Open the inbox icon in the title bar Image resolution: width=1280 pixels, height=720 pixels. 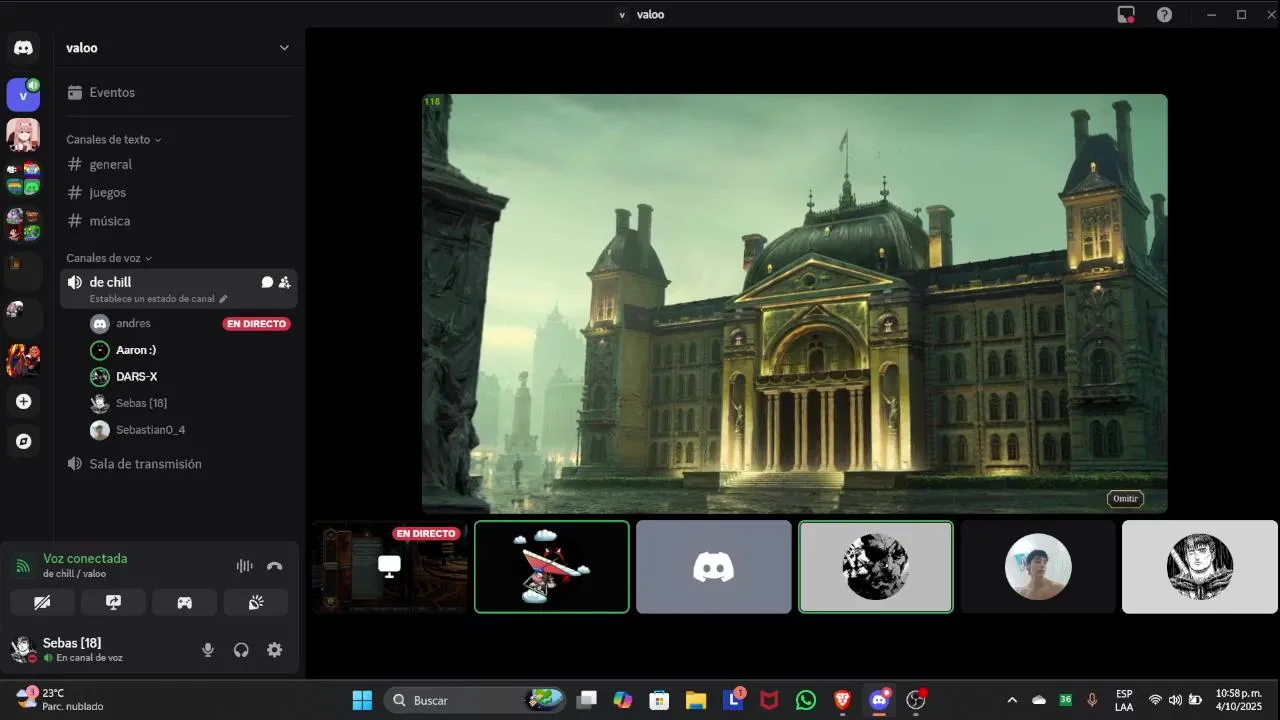pyautogui.click(x=1126, y=14)
